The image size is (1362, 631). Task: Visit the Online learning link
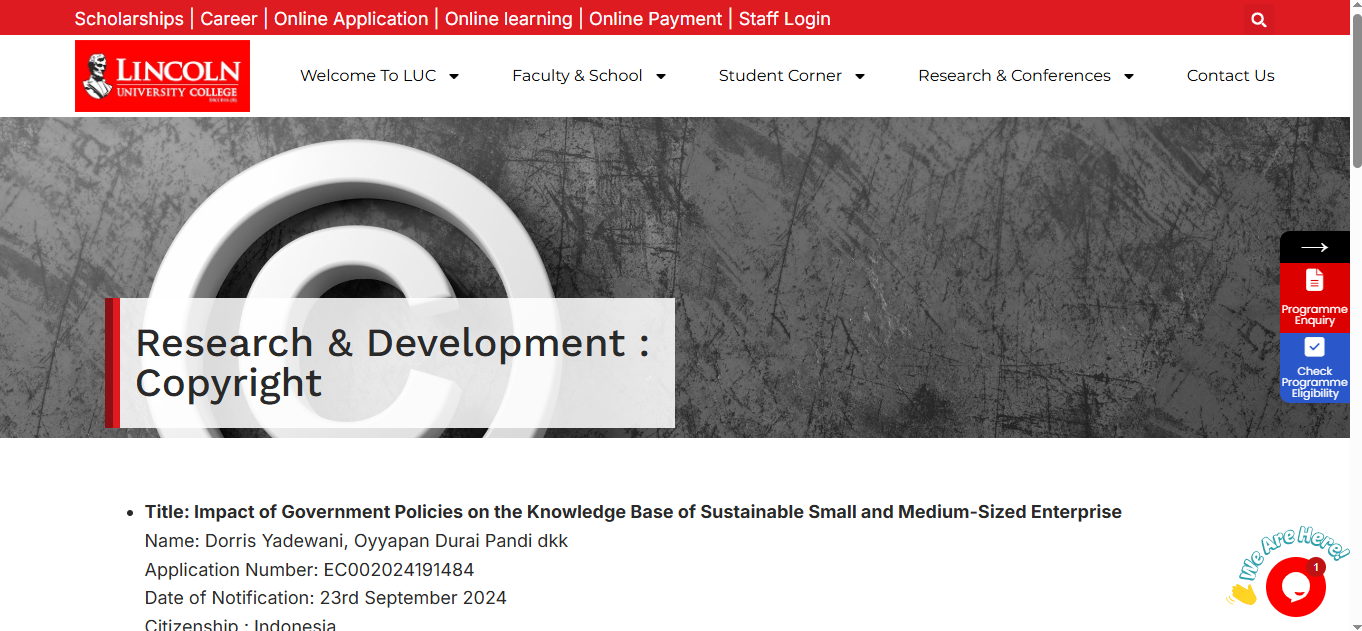click(x=508, y=19)
